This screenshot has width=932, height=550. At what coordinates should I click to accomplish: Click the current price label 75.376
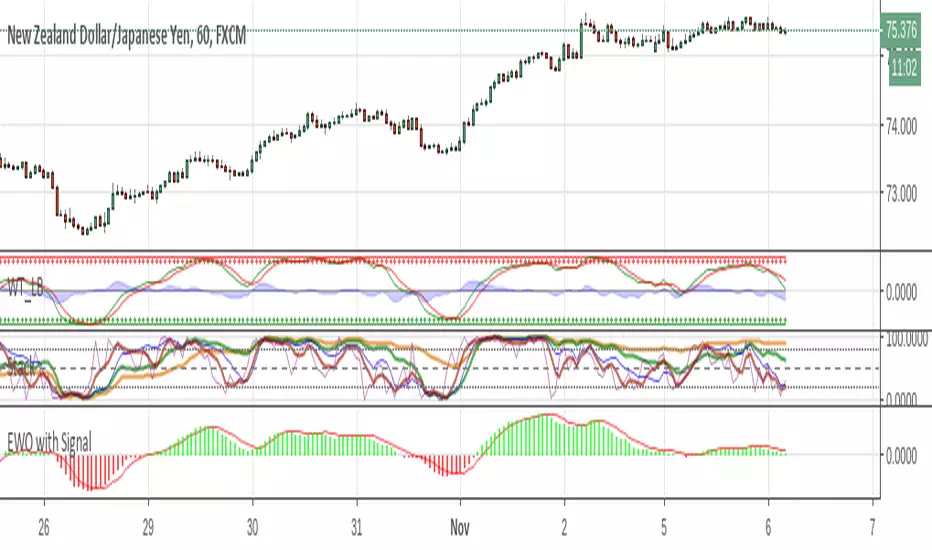[900, 30]
